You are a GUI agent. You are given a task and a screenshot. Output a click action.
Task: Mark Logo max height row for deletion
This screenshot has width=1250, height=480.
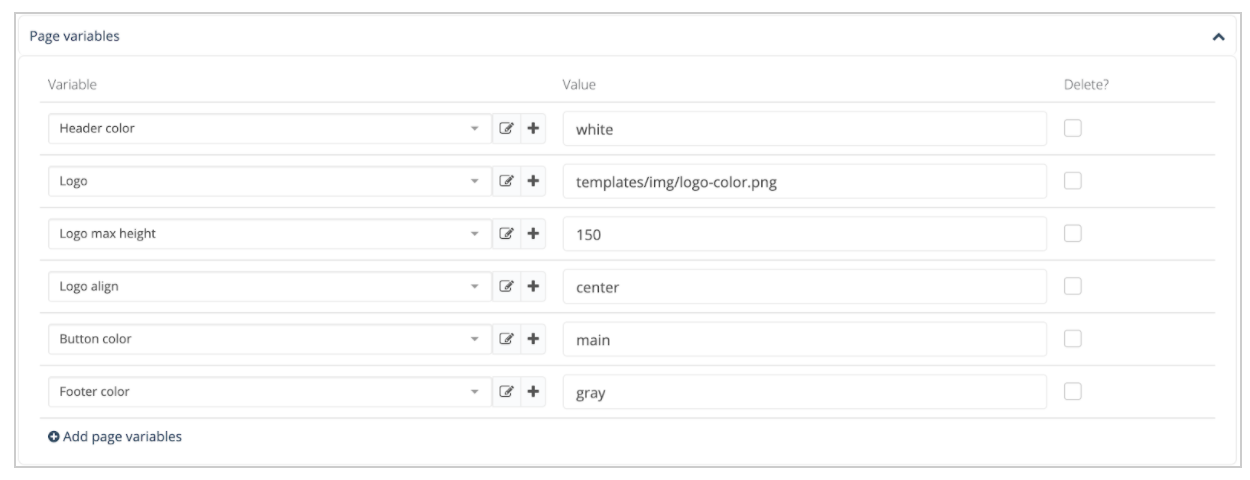click(1073, 234)
